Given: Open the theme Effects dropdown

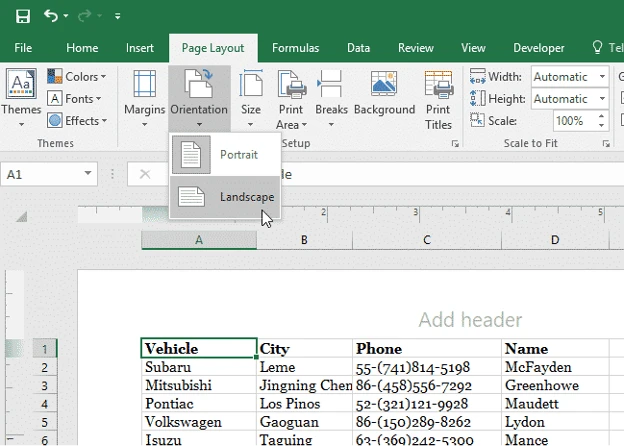Looking at the screenshot, I should point(77,120).
